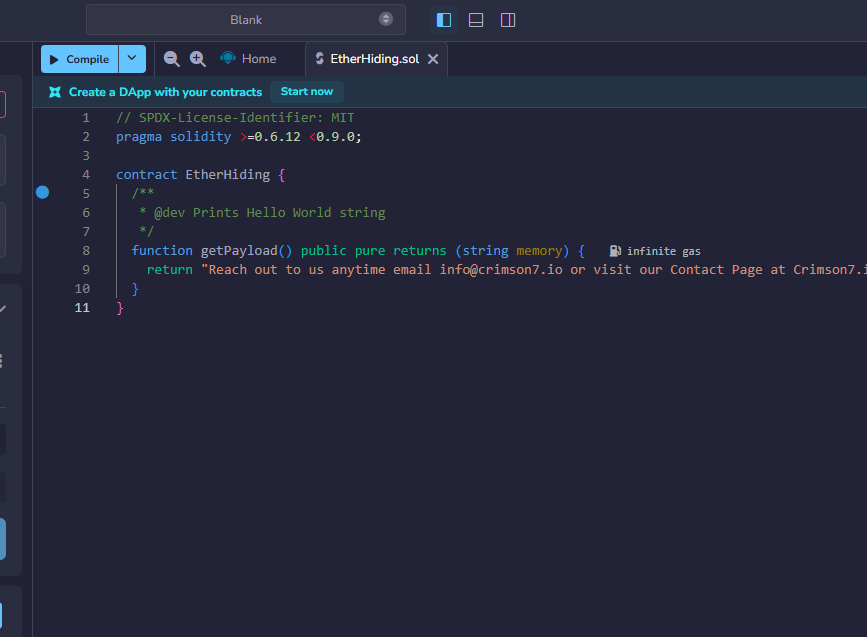The height and width of the screenshot is (637, 867).
Task: Click the Solidity file icon on EtherHiding.sol tab
Action: tap(320, 59)
